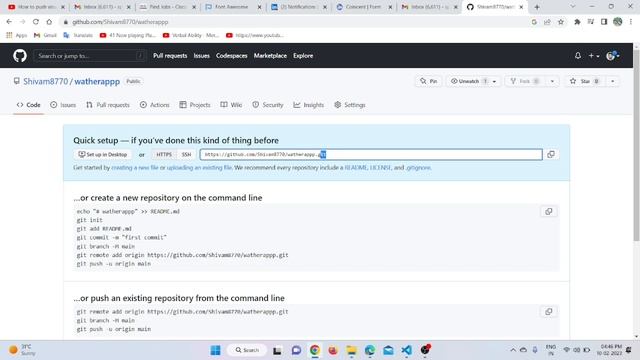
Task: Open File Explorer from taskbar
Action: [351, 350]
